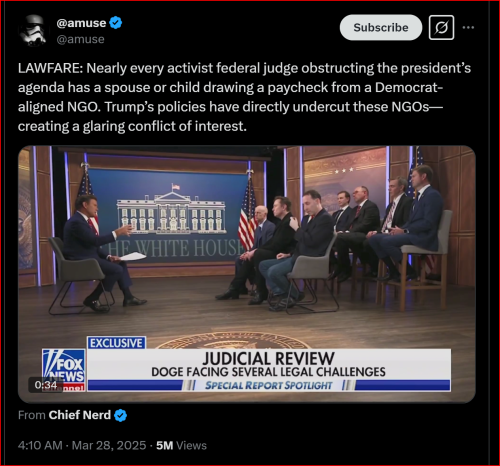This screenshot has height=466, width=500.
Task: Click the verified badge beside @amuse name
Action: tap(116, 23)
